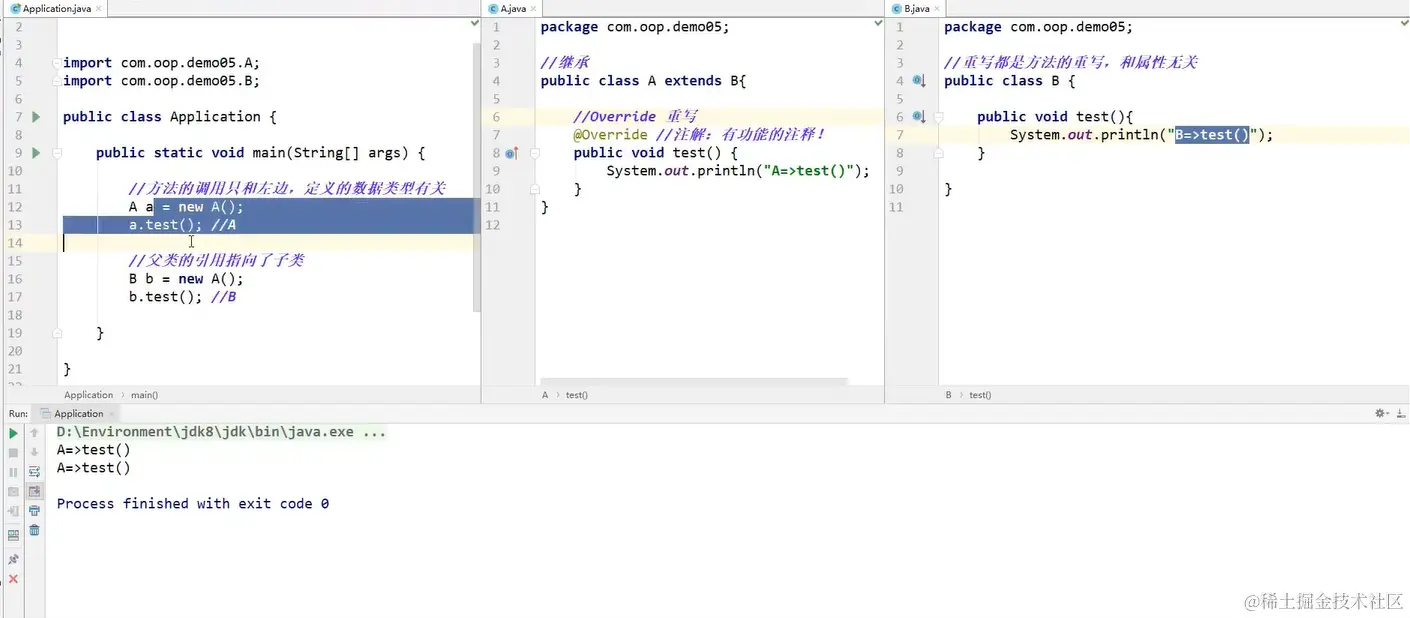
Task: Click 'b.test(); //B' code line
Action: (182, 297)
